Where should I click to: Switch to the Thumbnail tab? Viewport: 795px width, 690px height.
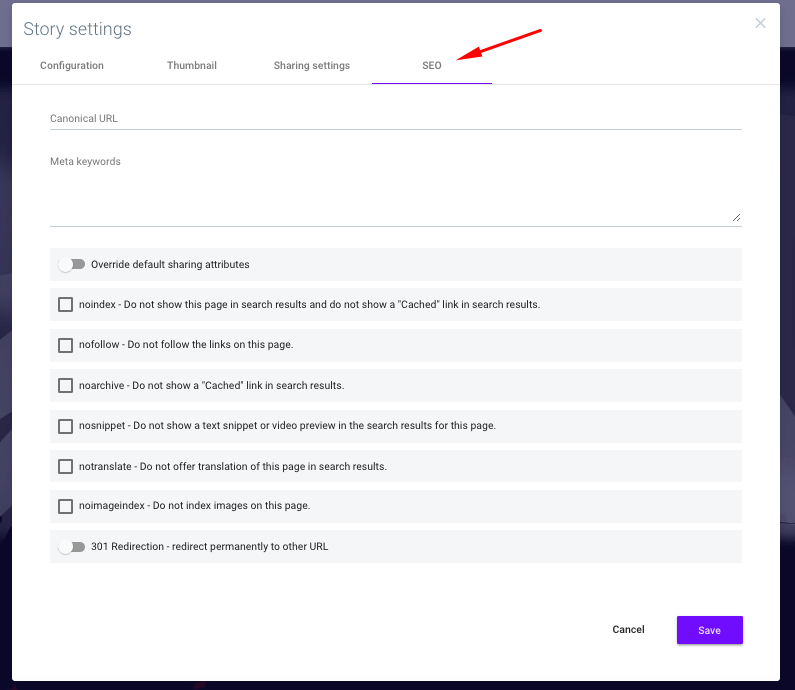coord(192,65)
